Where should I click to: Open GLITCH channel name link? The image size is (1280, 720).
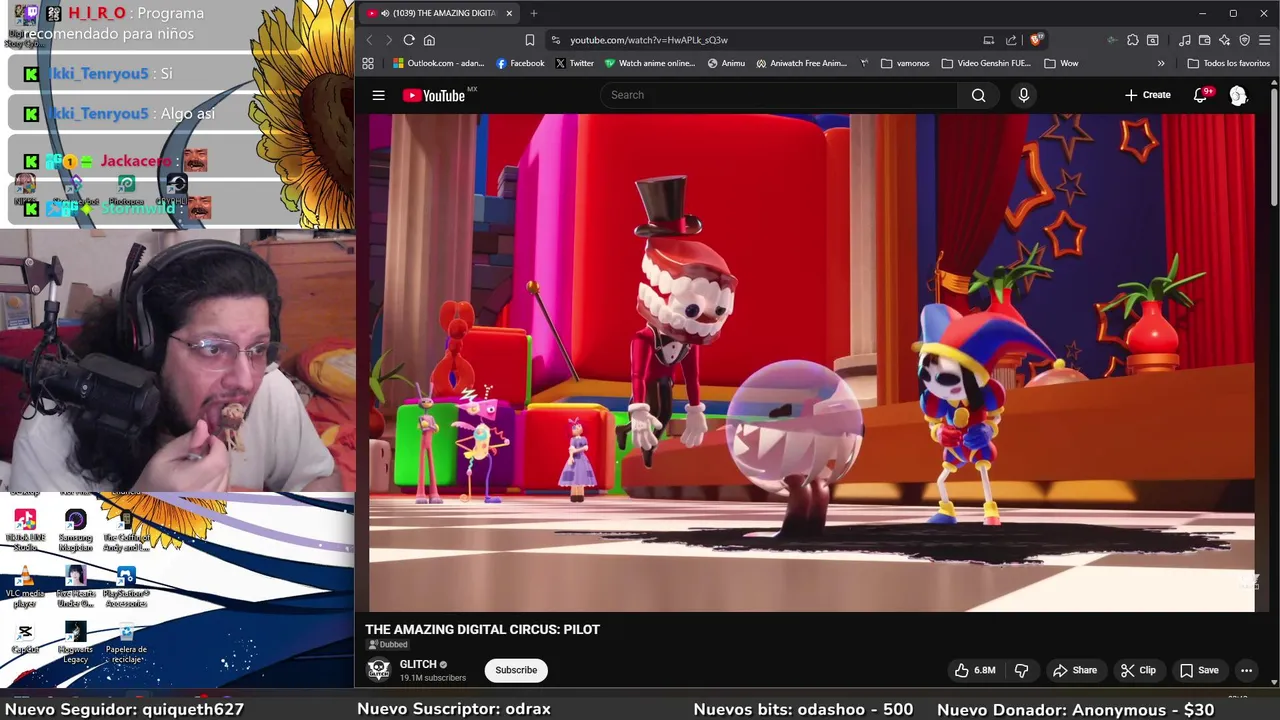click(x=418, y=664)
